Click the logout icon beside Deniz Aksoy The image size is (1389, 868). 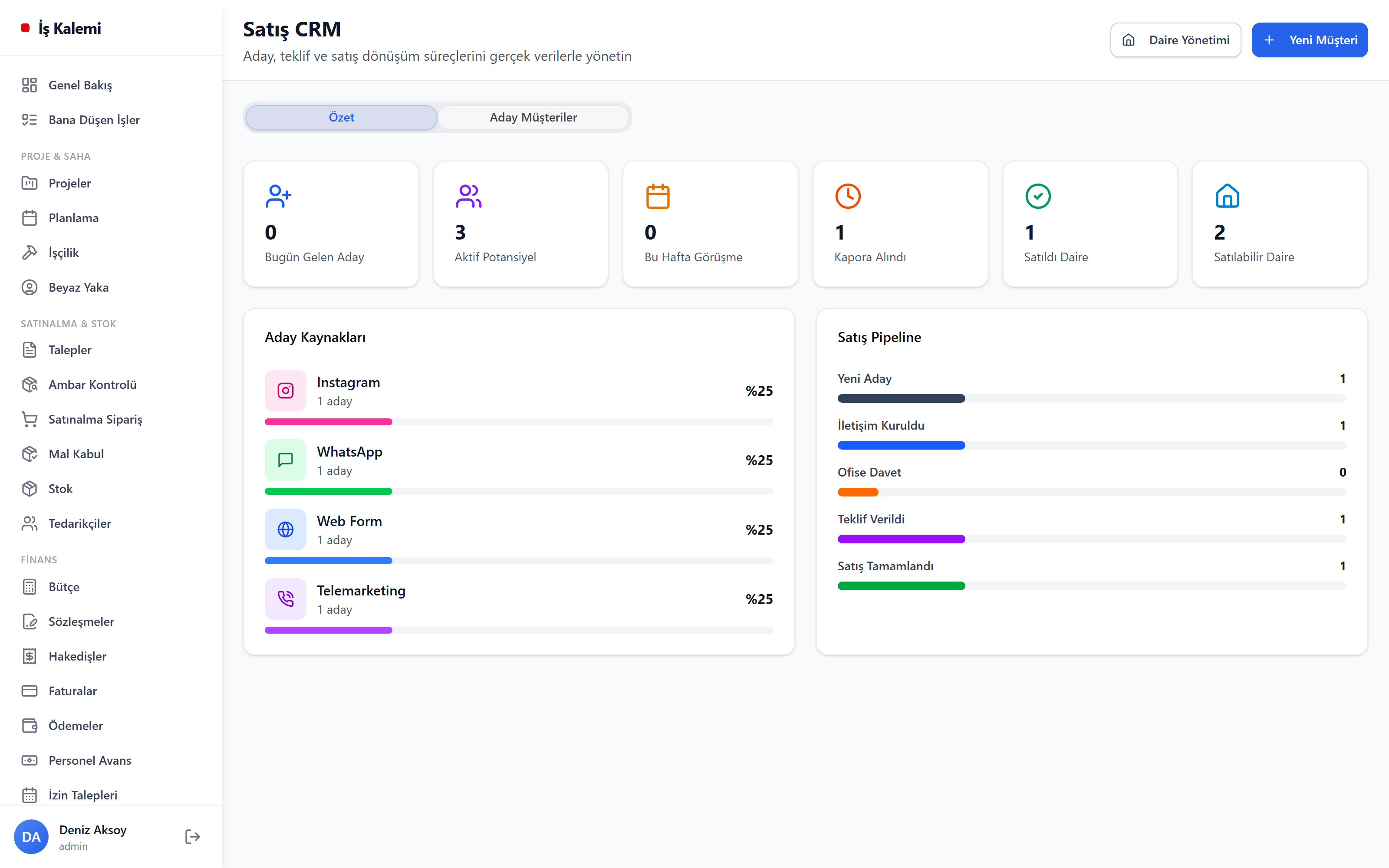[x=192, y=836]
